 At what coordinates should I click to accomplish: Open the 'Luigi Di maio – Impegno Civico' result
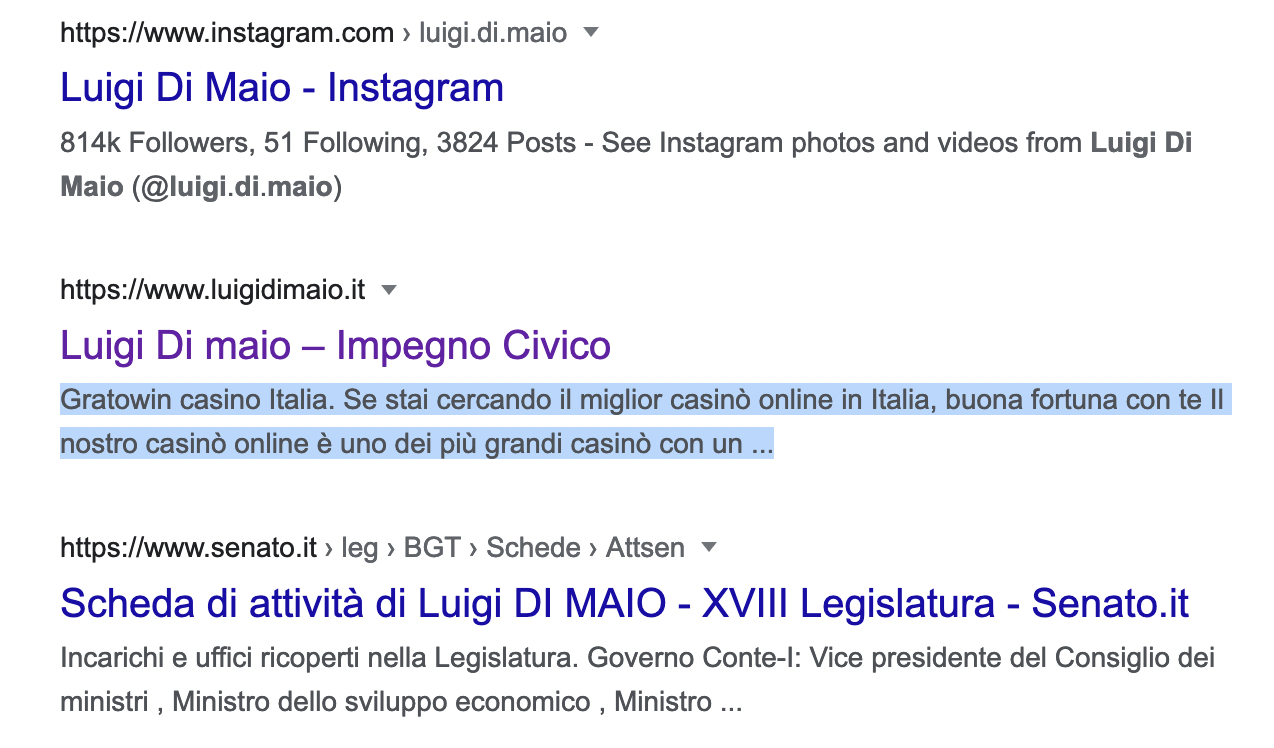[335, 346]
